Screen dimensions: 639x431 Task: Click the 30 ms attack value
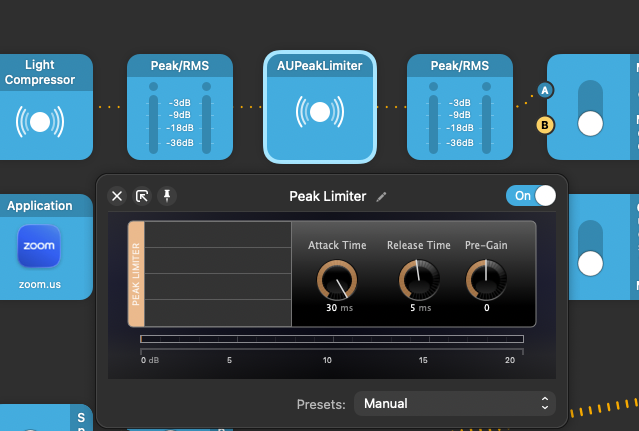click(x=339, y=308)
